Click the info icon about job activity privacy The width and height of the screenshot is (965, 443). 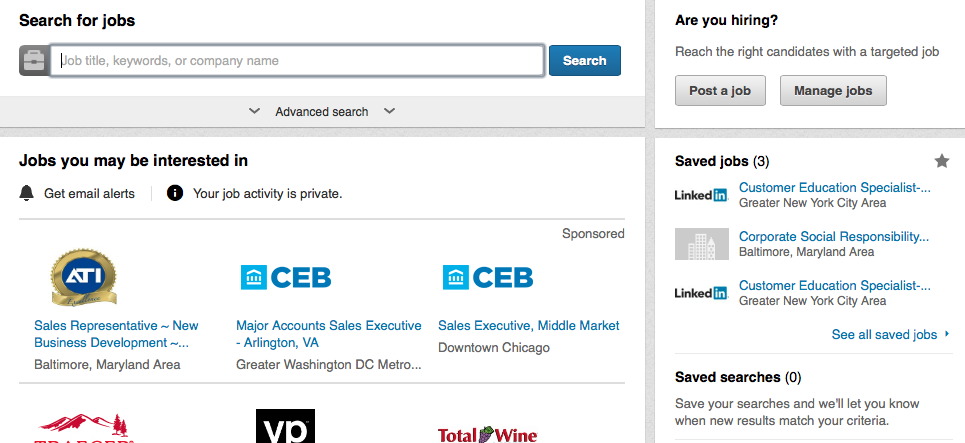click(175, 193)
